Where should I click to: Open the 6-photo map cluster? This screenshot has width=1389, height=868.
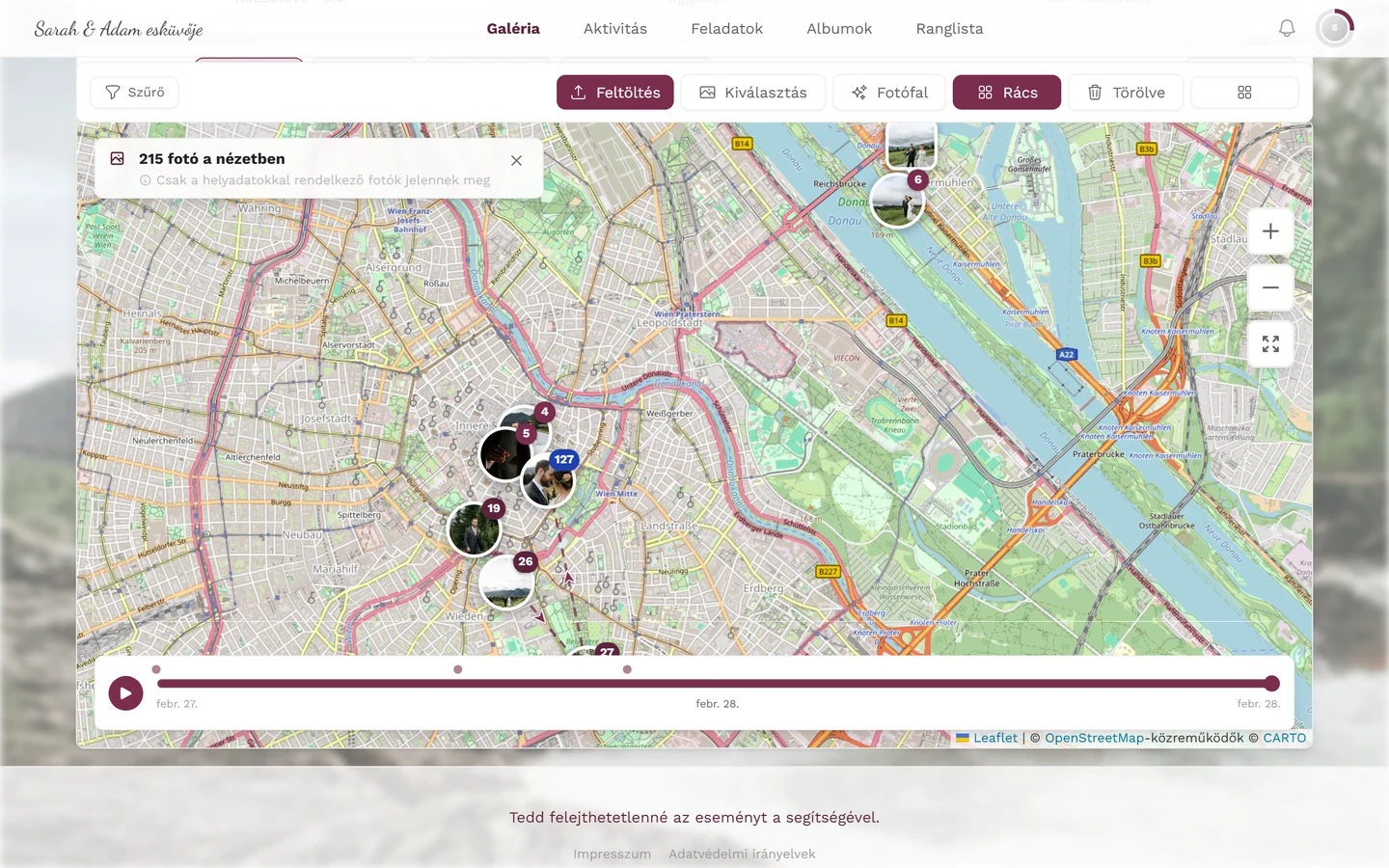coord(897,201)
